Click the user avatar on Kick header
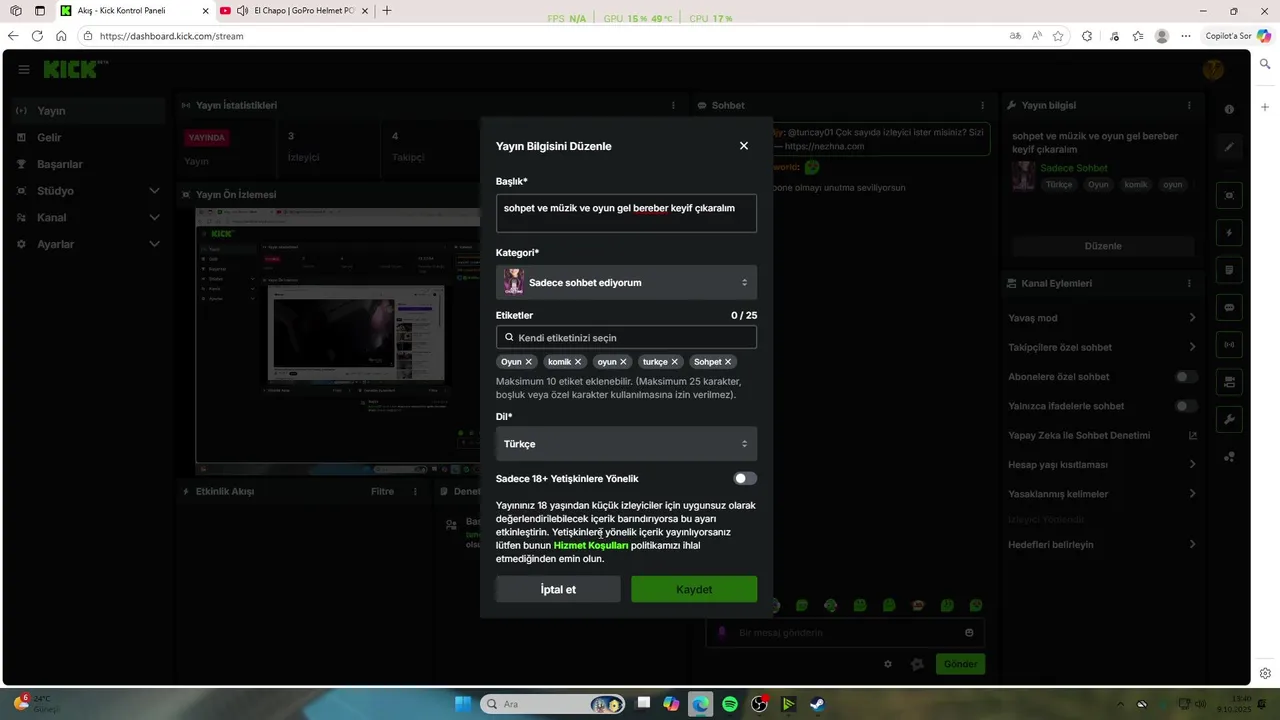Screen dimensions: 1280x720 [1213, 69]
